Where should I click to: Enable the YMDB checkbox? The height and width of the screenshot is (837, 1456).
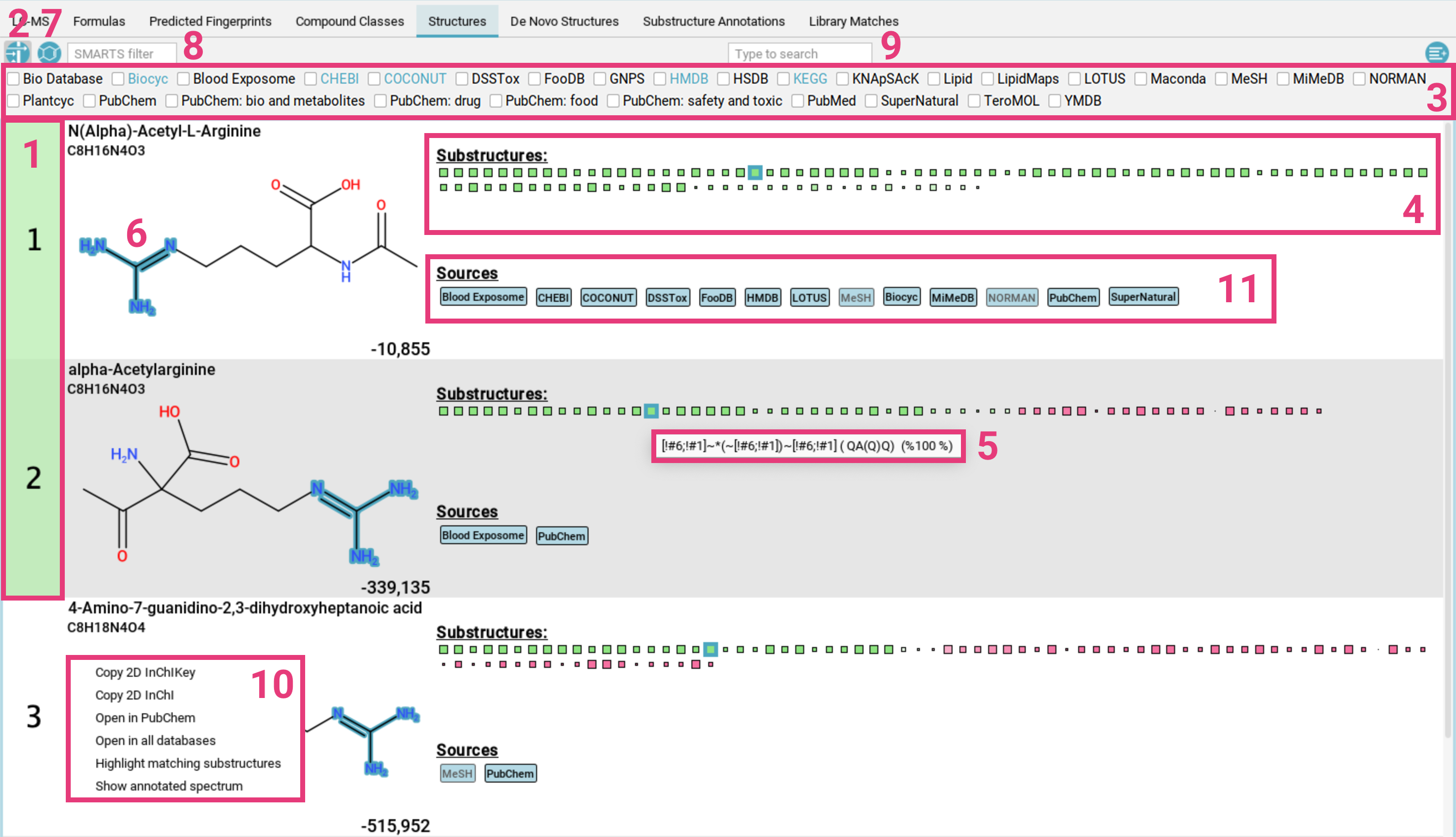[1055, 101]
